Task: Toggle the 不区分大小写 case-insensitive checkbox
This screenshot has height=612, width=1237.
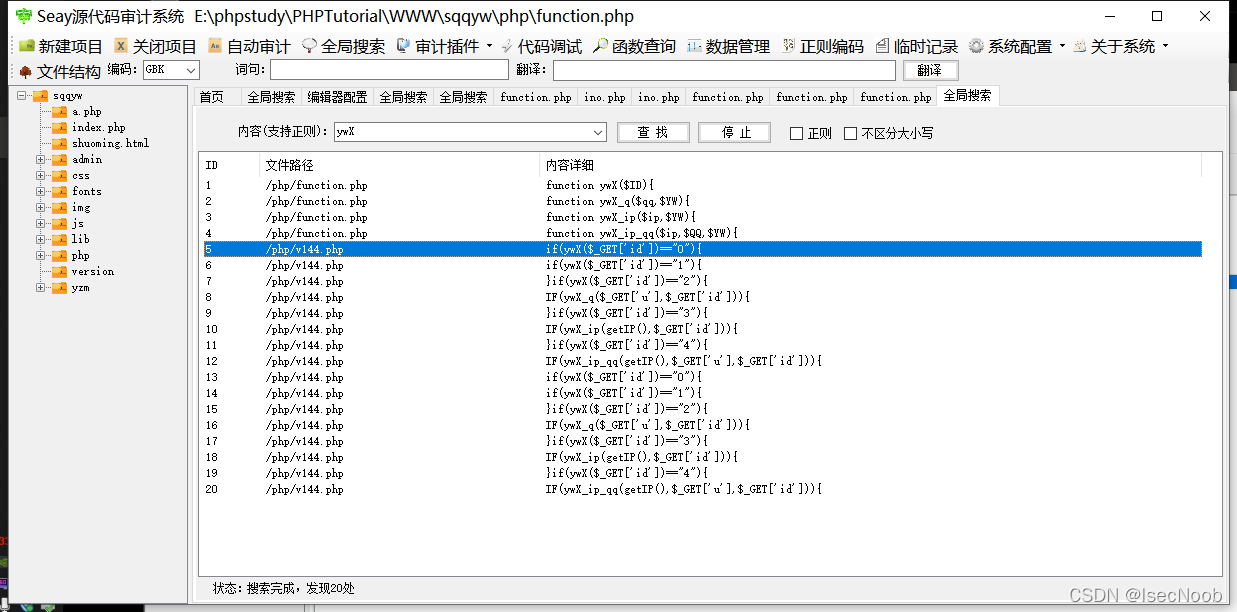Action: point(850,133)
